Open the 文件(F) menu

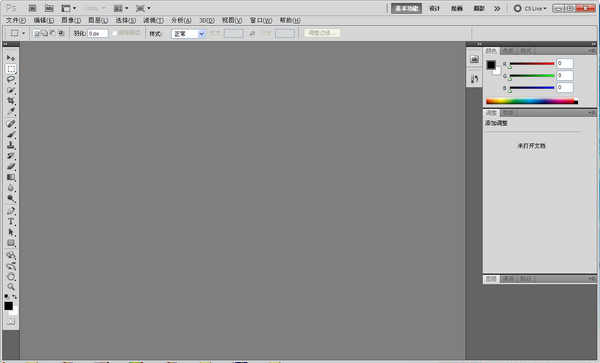point(16,20)
